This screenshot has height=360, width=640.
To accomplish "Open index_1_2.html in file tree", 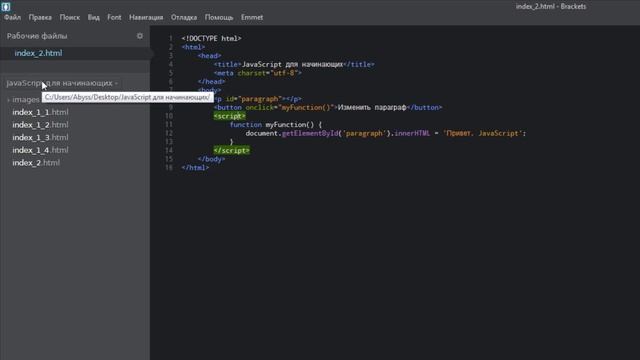I will pyautogui.click(x=40, y=125).
